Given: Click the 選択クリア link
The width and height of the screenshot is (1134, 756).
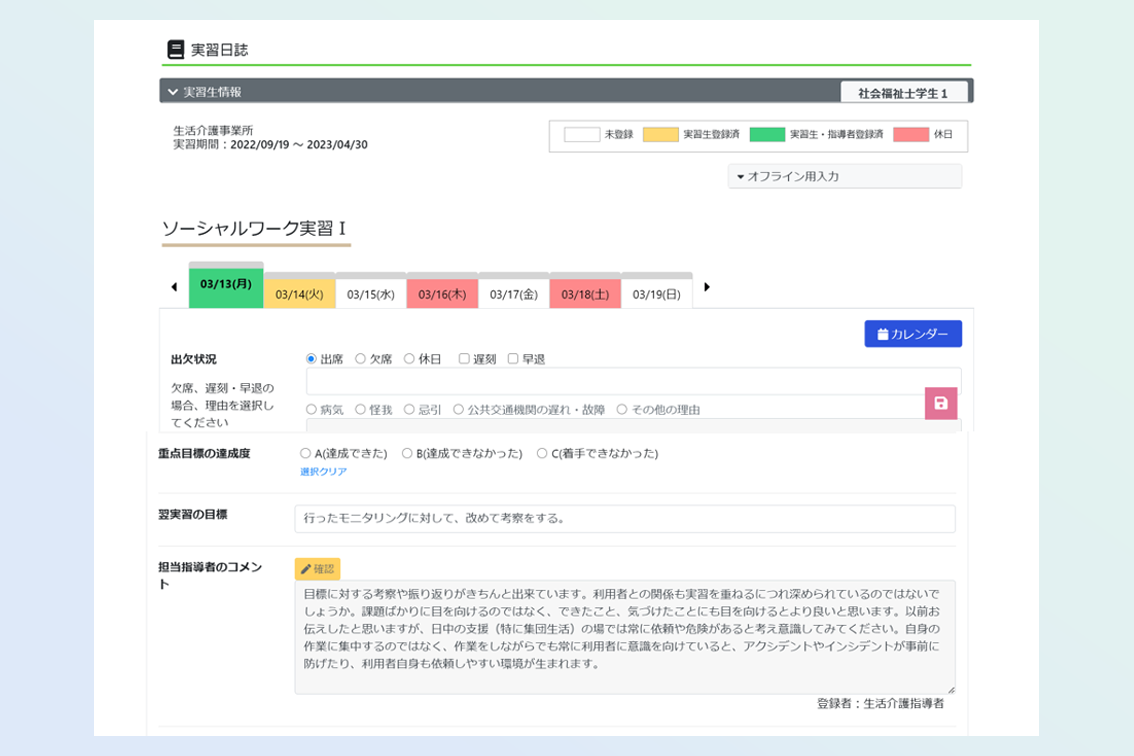Looking at the screenshot, I should tap(323, 472).
